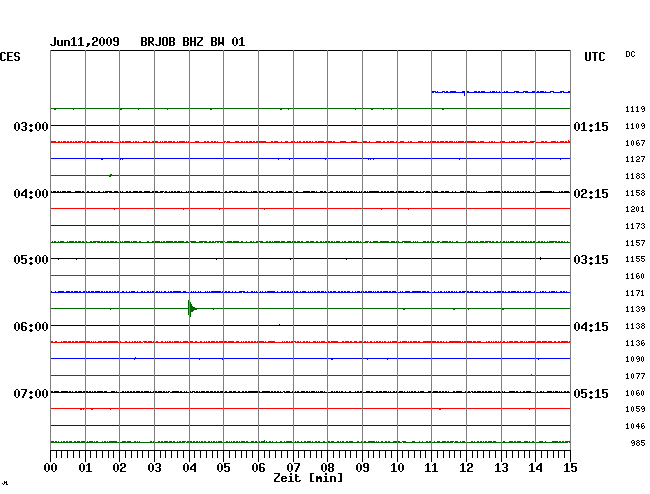Click the DC value 1171
Viewport: 650px width, 494px height.
tap(635, 293)
